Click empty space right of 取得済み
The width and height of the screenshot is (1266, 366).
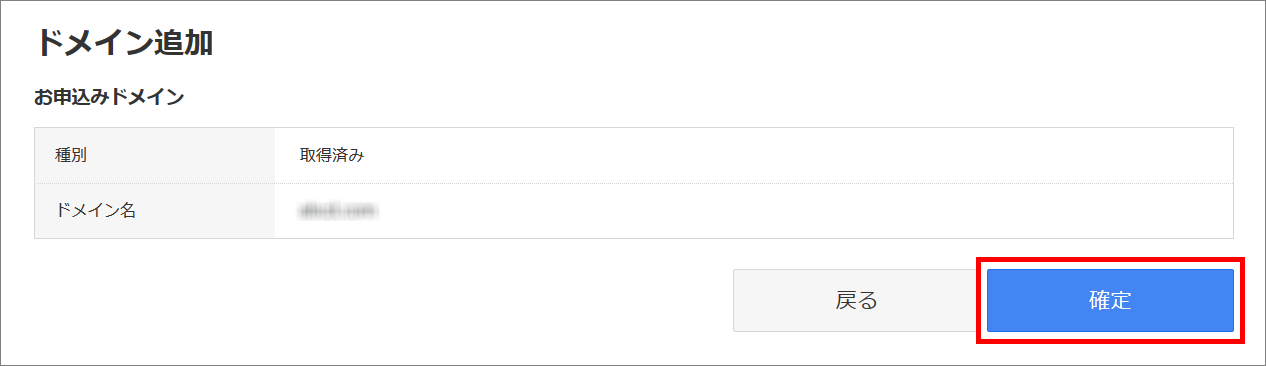(x=800, y=155)
